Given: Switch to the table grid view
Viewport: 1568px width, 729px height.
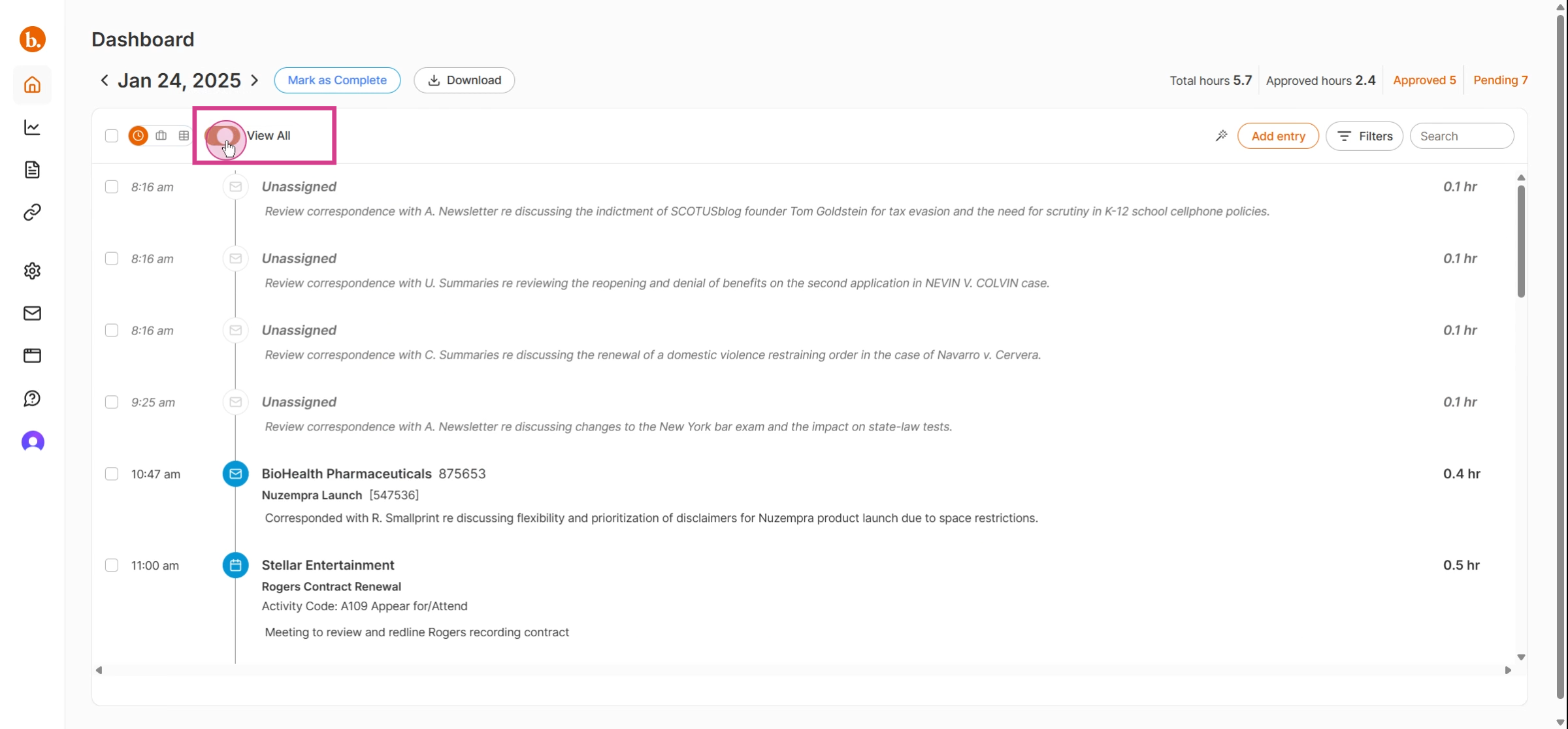Looking at the screenshot, I should click(184, 136).
